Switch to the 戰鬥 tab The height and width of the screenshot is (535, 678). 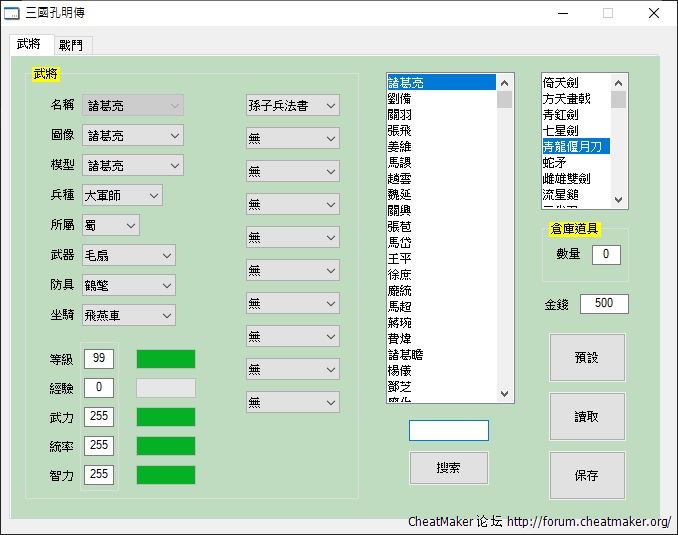[x=71, y=45]
